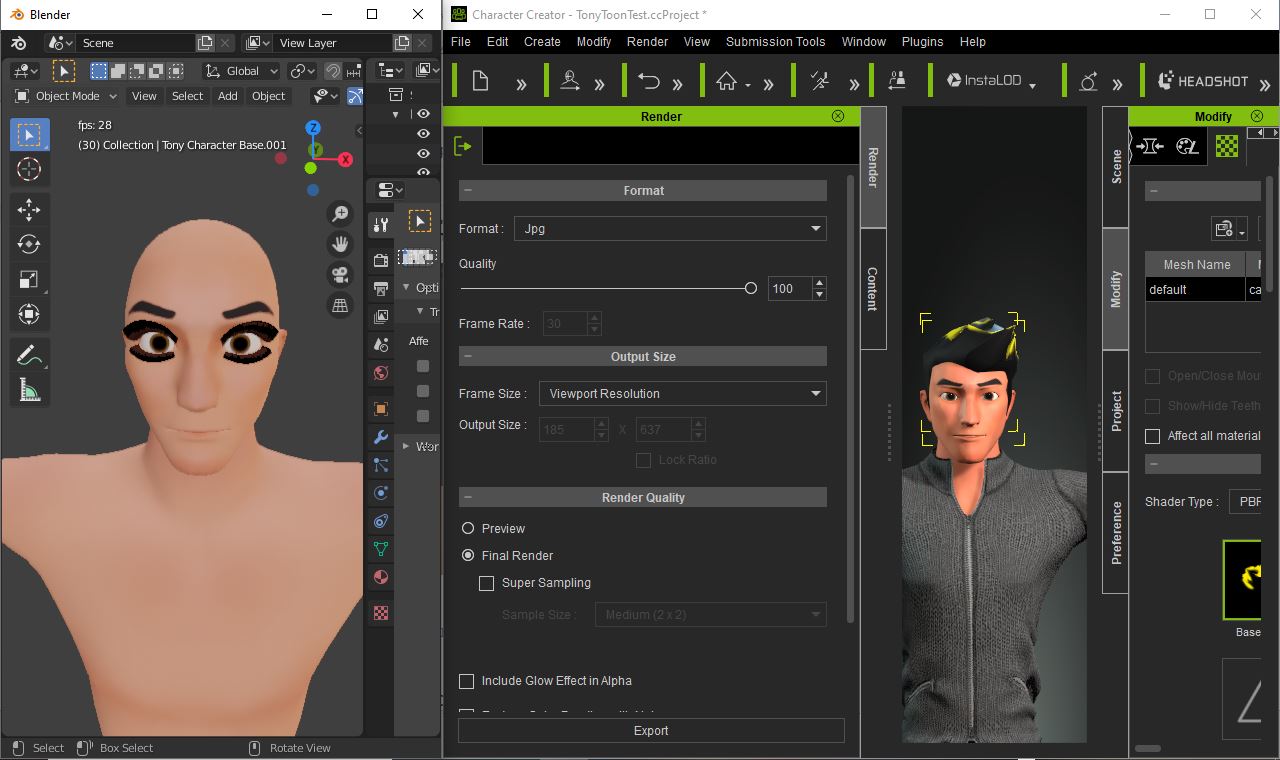Open Blender's Modifiers wrench properties tab
Image resolution: width=1280 pixels, height=760 pixels.
381,437
